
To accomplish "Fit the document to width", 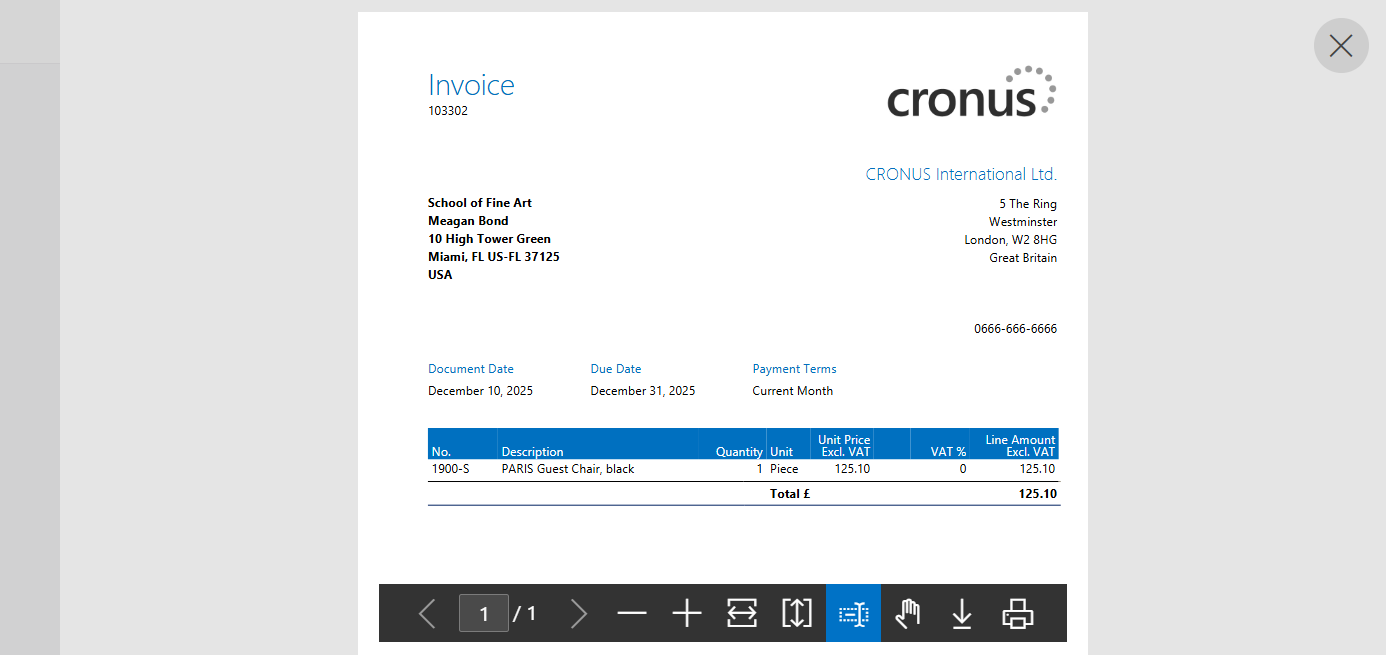I will pos(742,613).
